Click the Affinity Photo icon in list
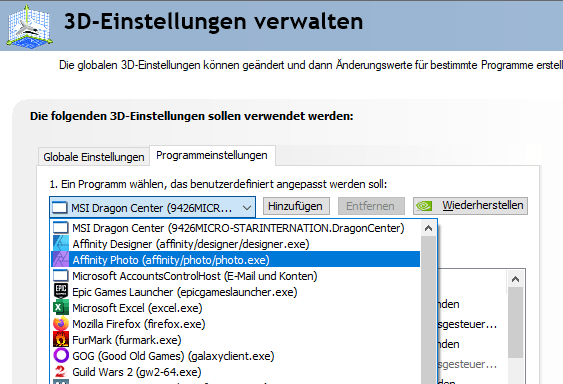The width and height of the screenshot is (563, 384). click(61, 259)
